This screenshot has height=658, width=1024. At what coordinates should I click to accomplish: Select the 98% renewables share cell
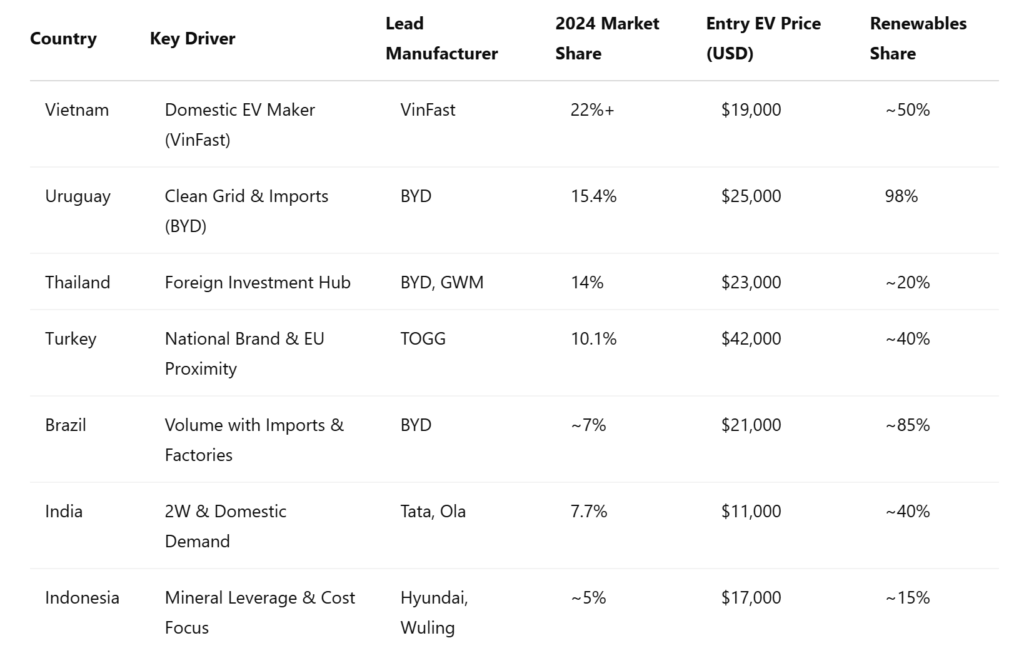[x=901, y=196]
